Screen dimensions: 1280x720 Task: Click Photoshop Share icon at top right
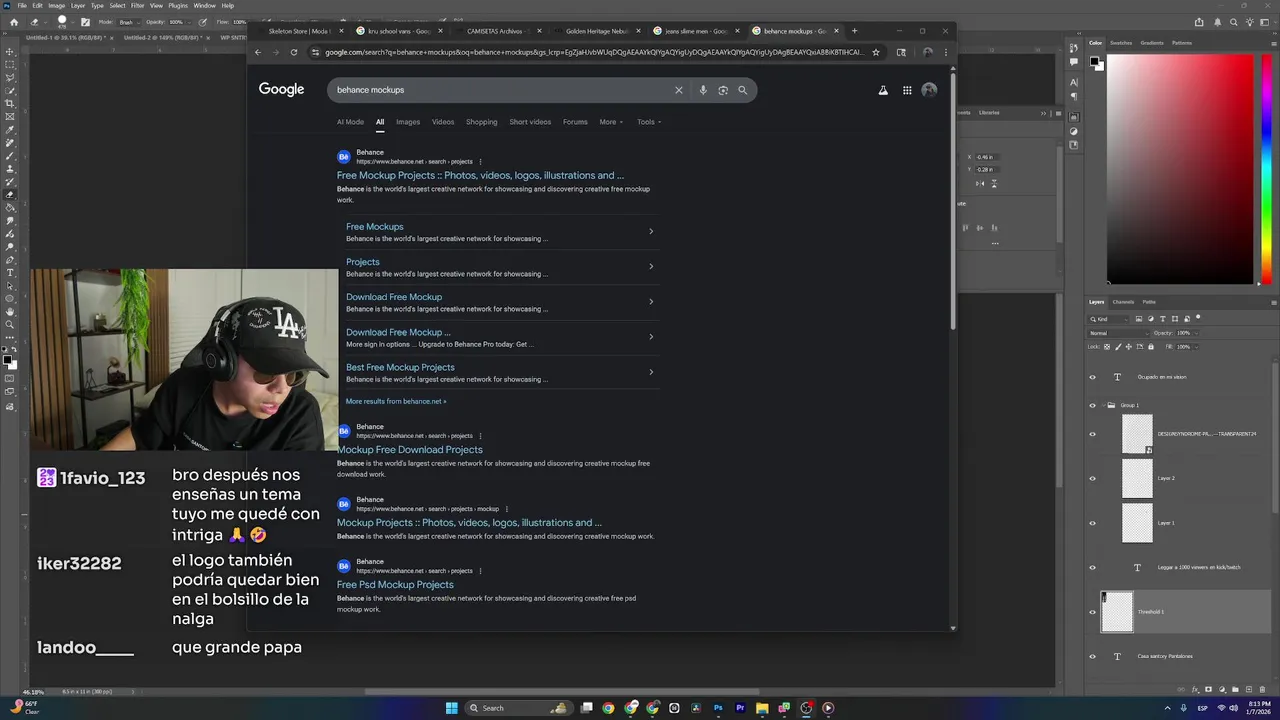pos(1198,21)
